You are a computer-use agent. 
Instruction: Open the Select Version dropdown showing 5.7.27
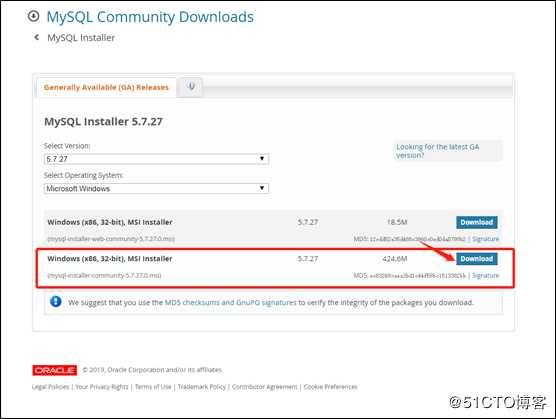click(156, 159)
